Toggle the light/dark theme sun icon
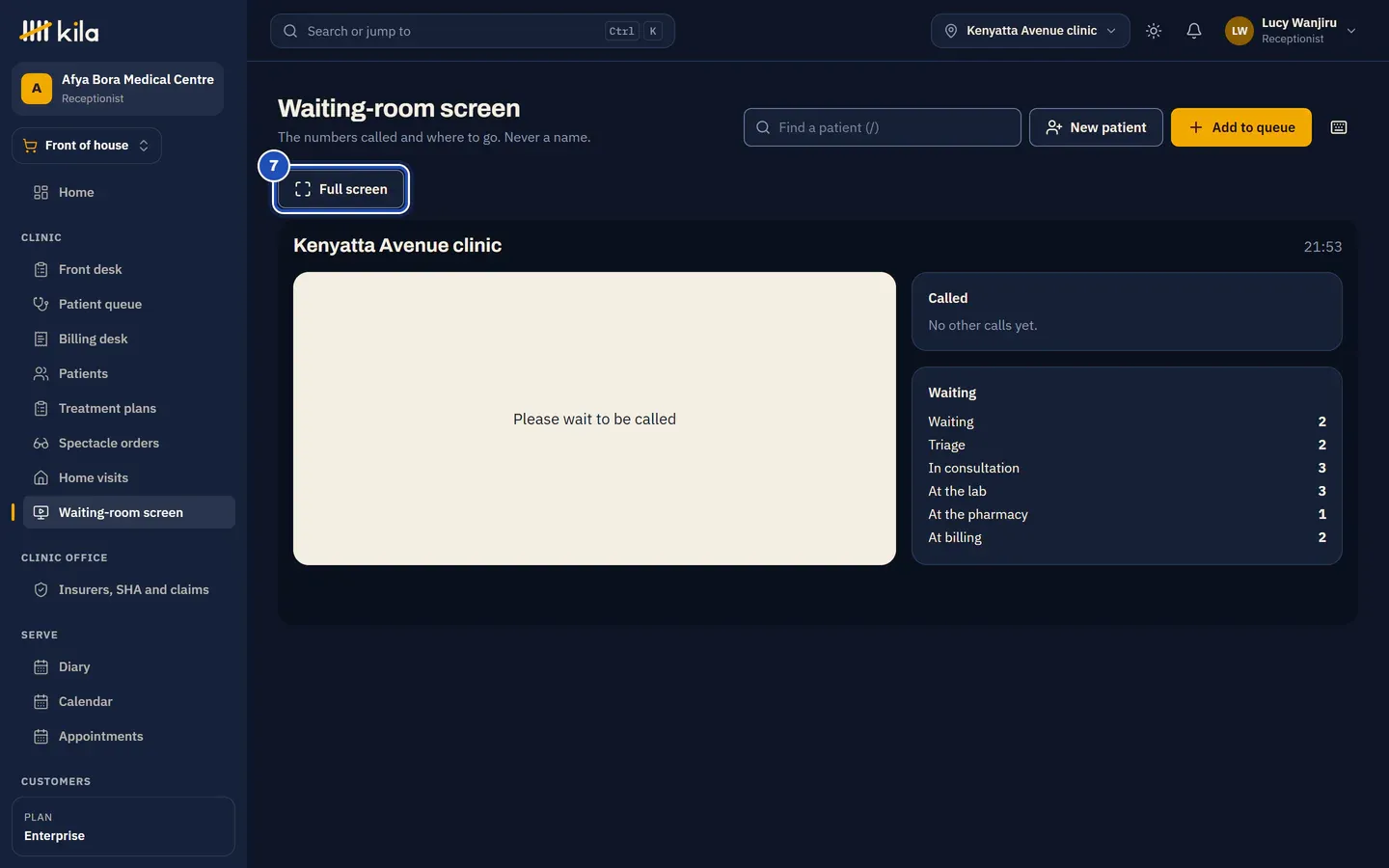1389x868 pixels. [x=1154, y=31]
